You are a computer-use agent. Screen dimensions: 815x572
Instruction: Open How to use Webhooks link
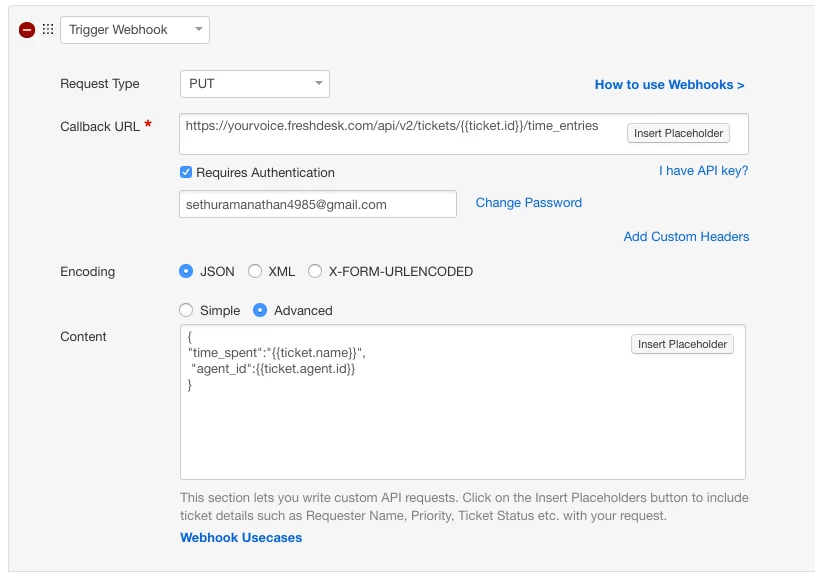[669, 85]
